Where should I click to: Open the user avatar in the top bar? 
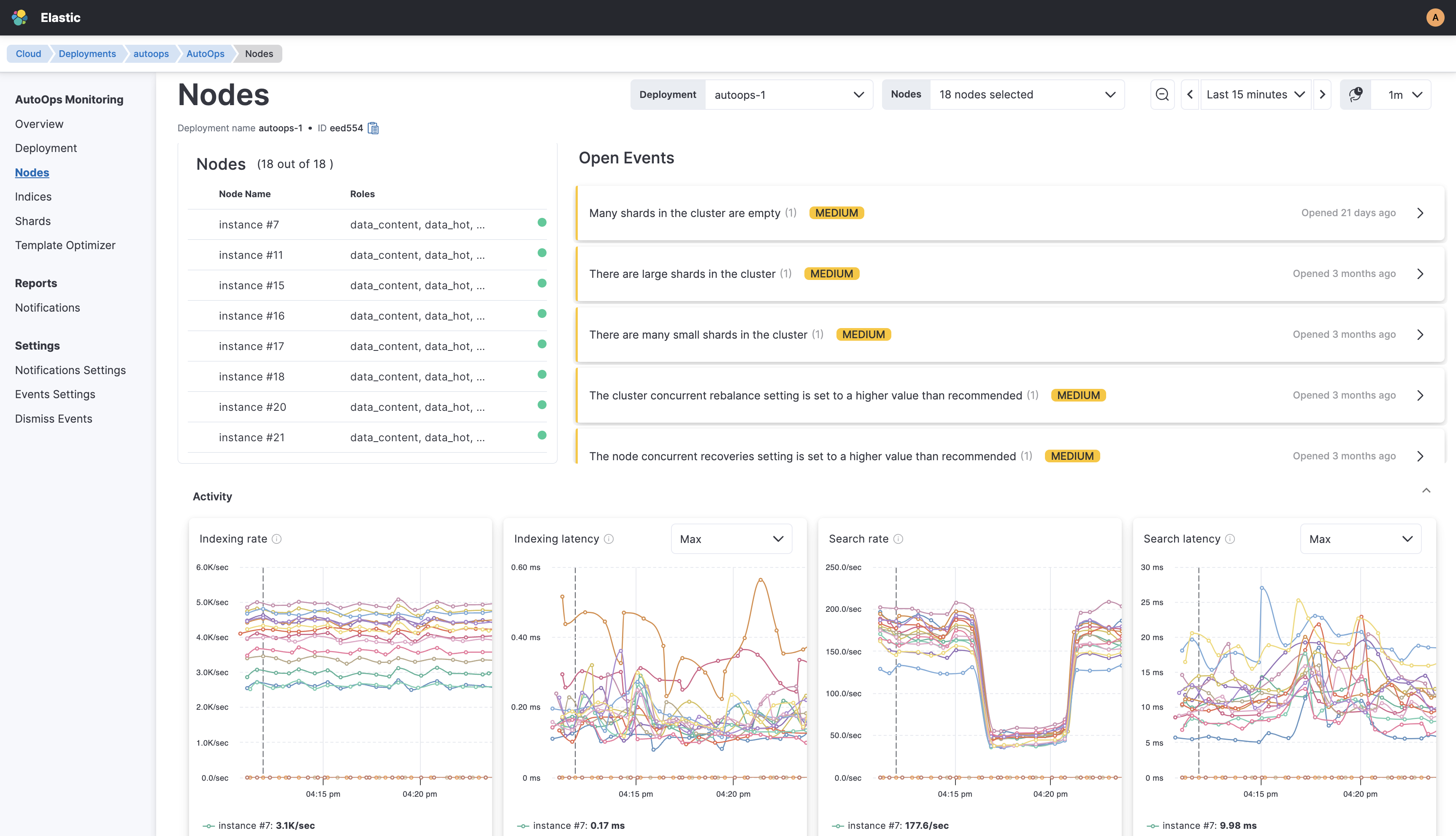pyautogui.click(x=1435, y=17)
